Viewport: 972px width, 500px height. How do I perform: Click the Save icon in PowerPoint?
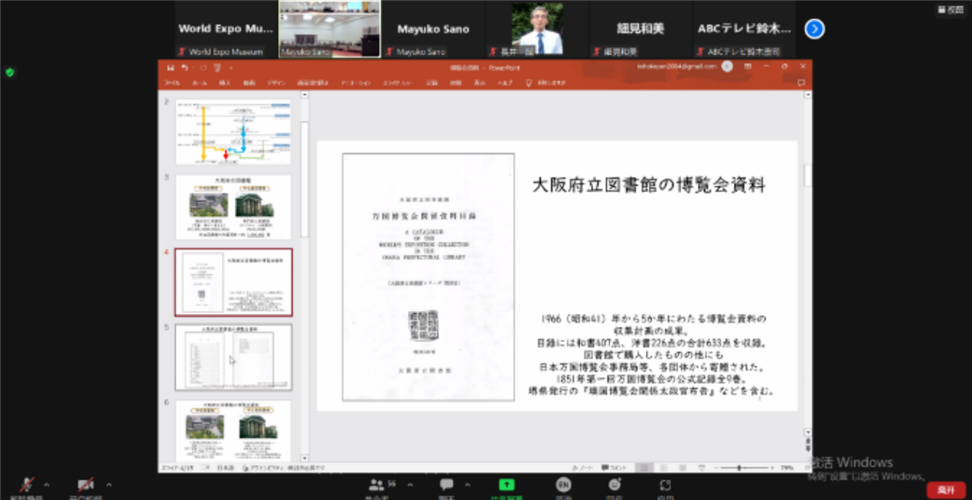(170, 68)
